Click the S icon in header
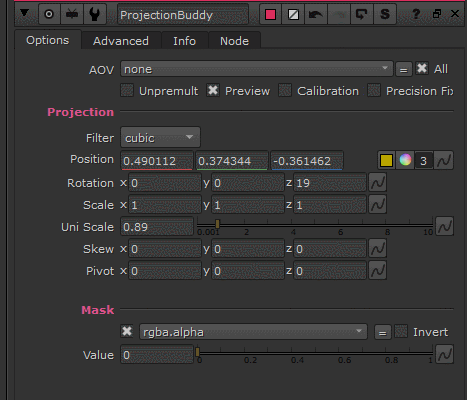The width and height of the screenshot is (467, 400). tap(385, 14)
